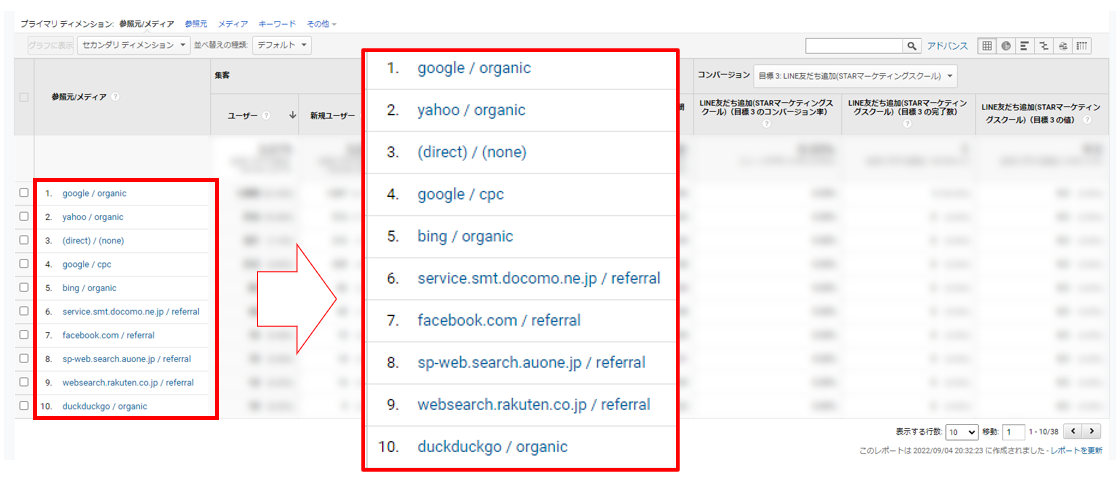
Task: Check the bing / organic row checkbox
Action: tap(23, 288)
